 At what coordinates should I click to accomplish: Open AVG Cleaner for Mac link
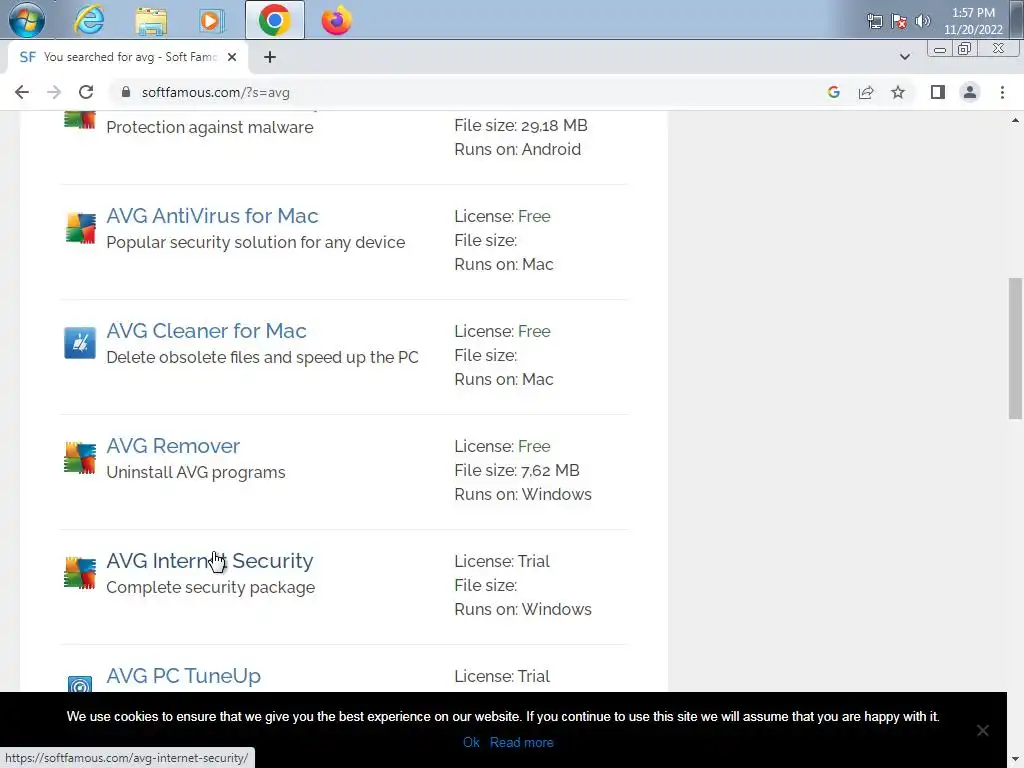pos(206,330)
